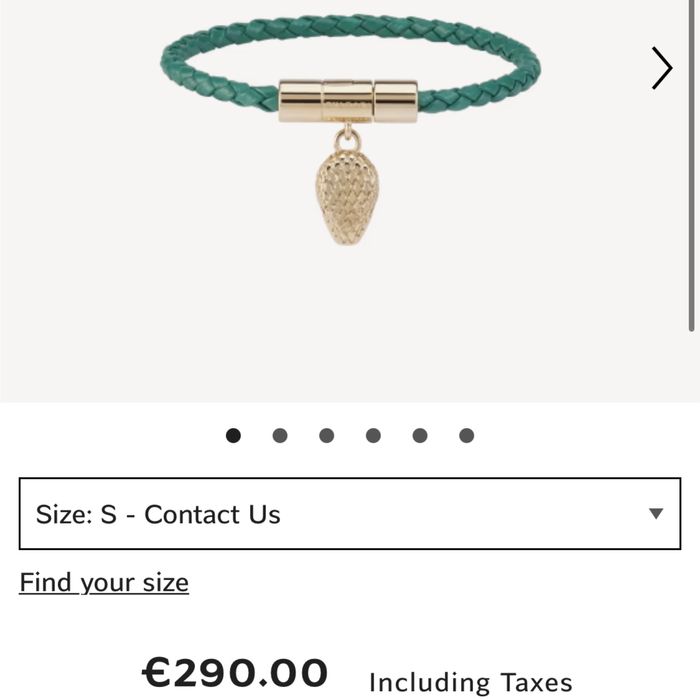Click the right segment of the gold clasp

[396, 101]
